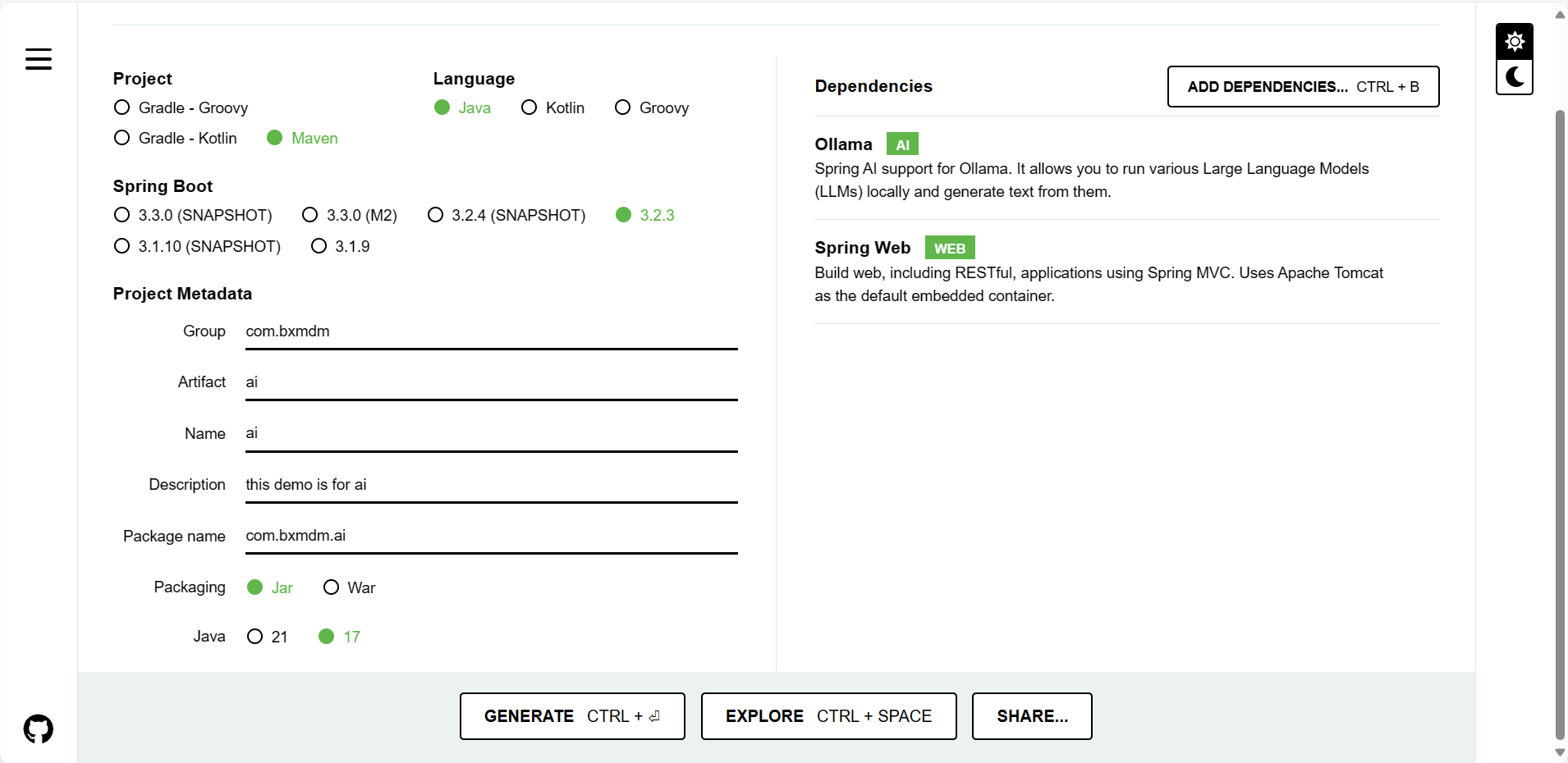
Task: Click the Spring Boot heading
Action: point(163,186)
